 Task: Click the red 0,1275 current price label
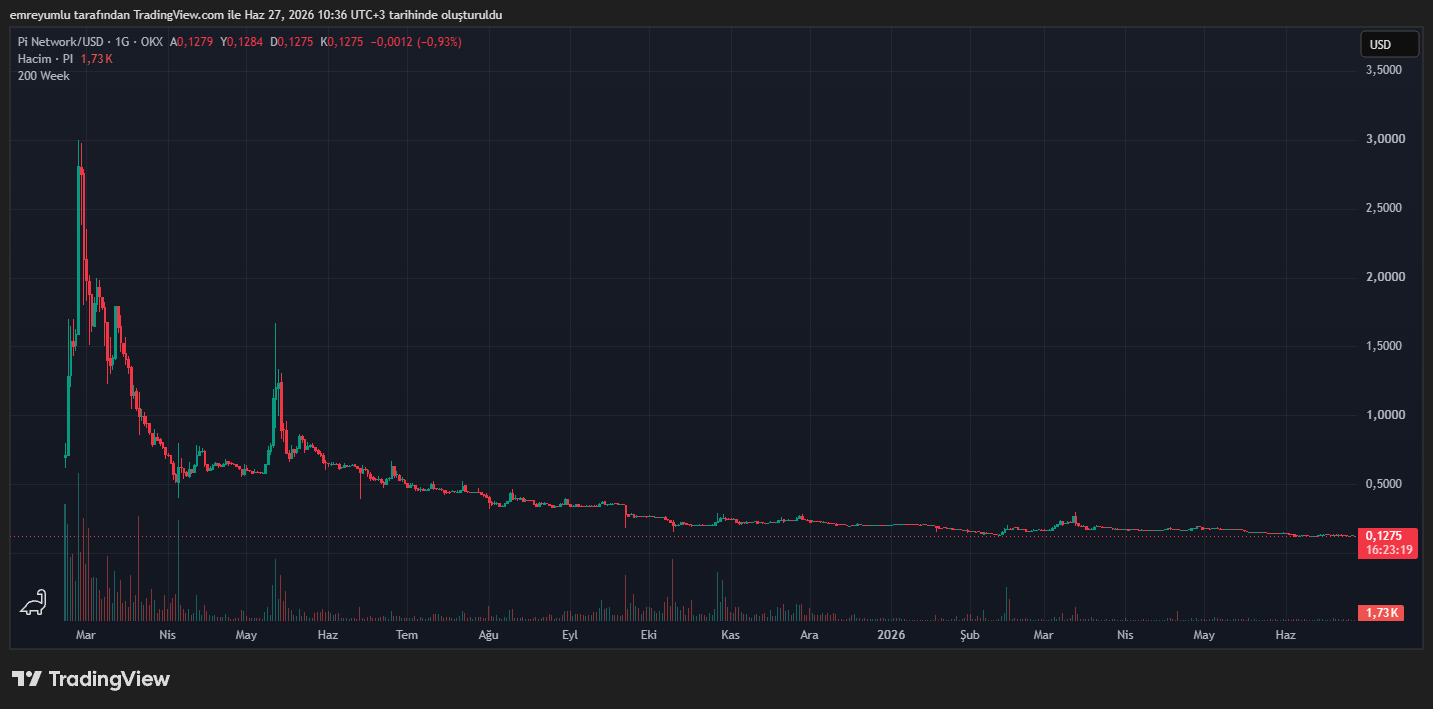(1385, 536)
